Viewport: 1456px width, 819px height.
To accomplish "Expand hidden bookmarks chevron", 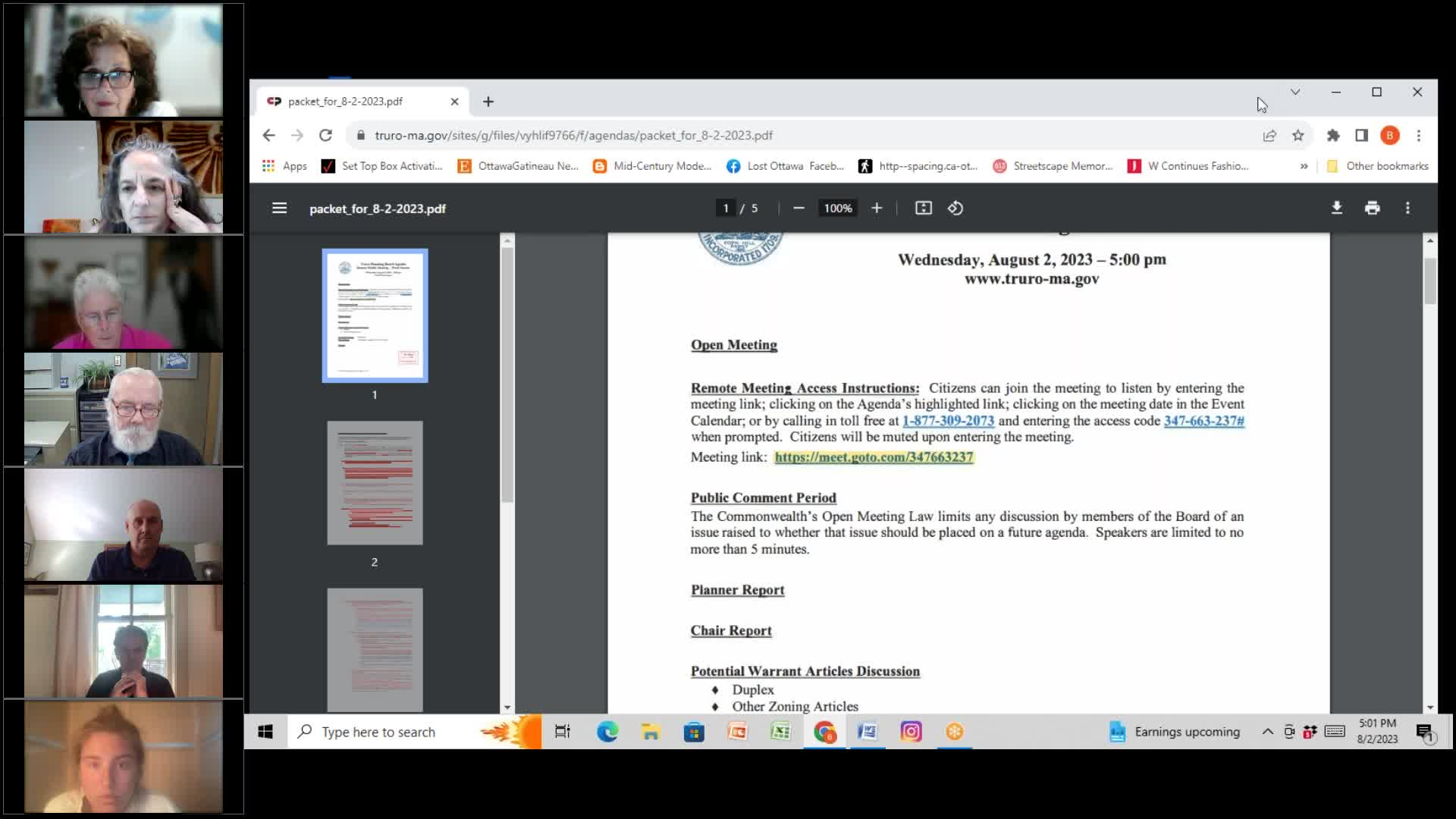I will click(x=1304, y=166).
